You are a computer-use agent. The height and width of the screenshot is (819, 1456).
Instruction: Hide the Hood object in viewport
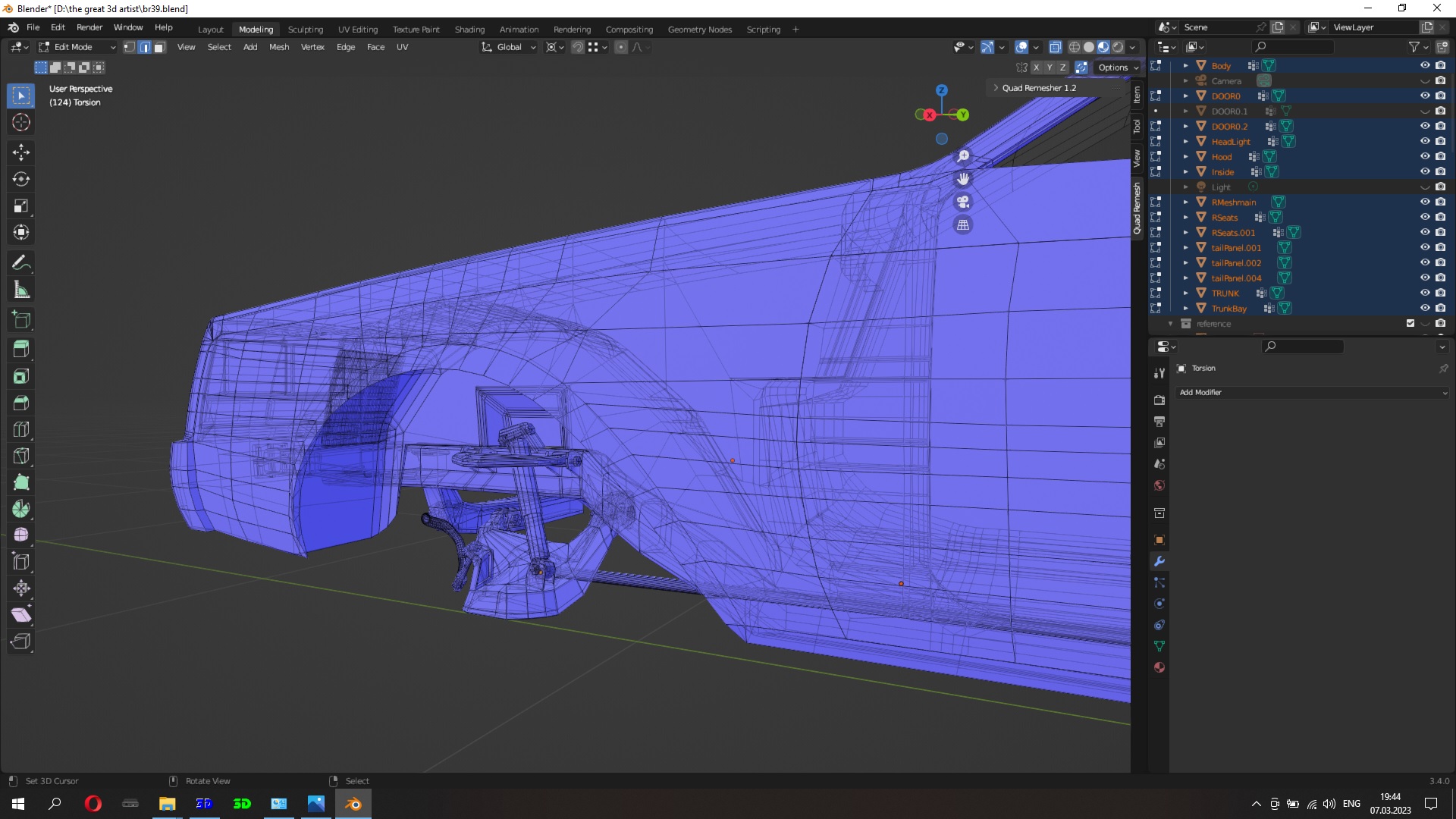pos(1425,156)
